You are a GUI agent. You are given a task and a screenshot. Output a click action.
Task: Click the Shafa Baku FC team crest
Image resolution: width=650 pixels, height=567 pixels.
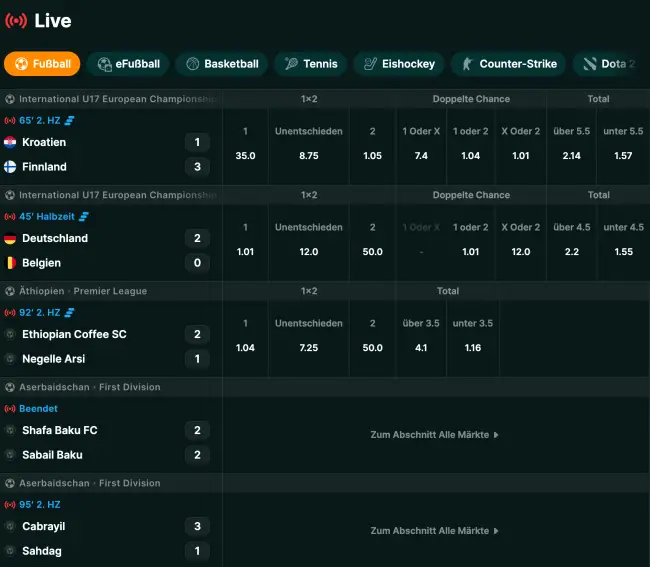pyautogui.click(x=10, y=430)
